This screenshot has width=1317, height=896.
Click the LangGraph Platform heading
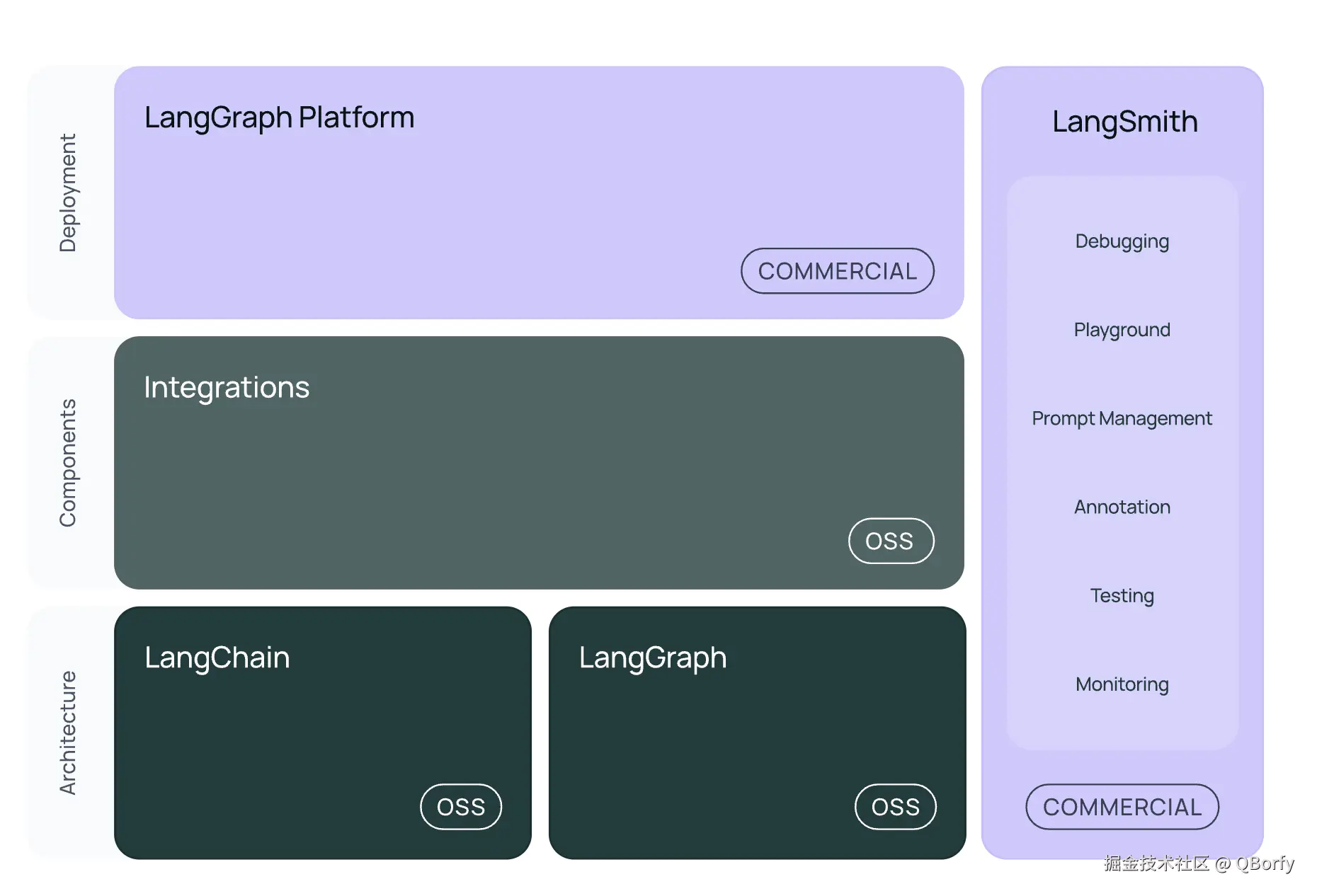(x=279, y=118)
